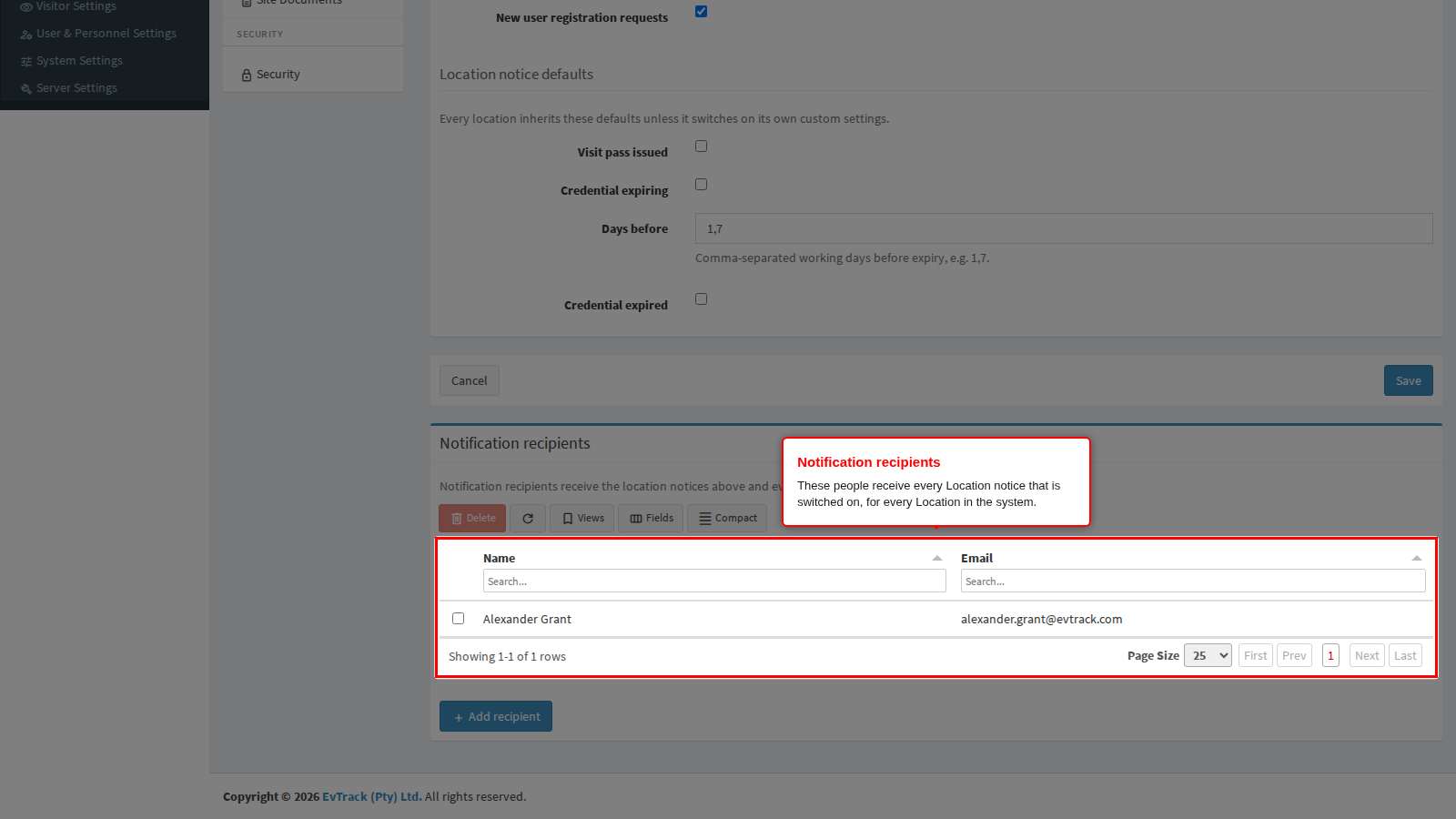
Task: Select Alexander Grant row checkbox
Action: 459,619
